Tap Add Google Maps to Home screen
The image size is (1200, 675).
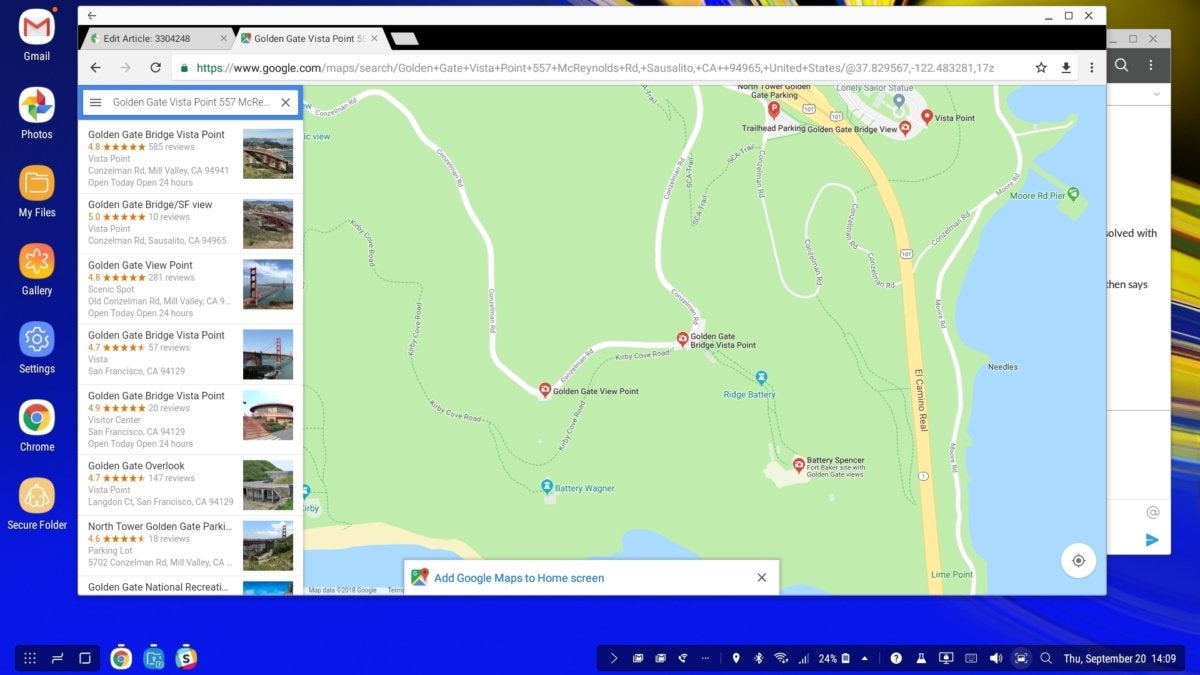(518, 577)
